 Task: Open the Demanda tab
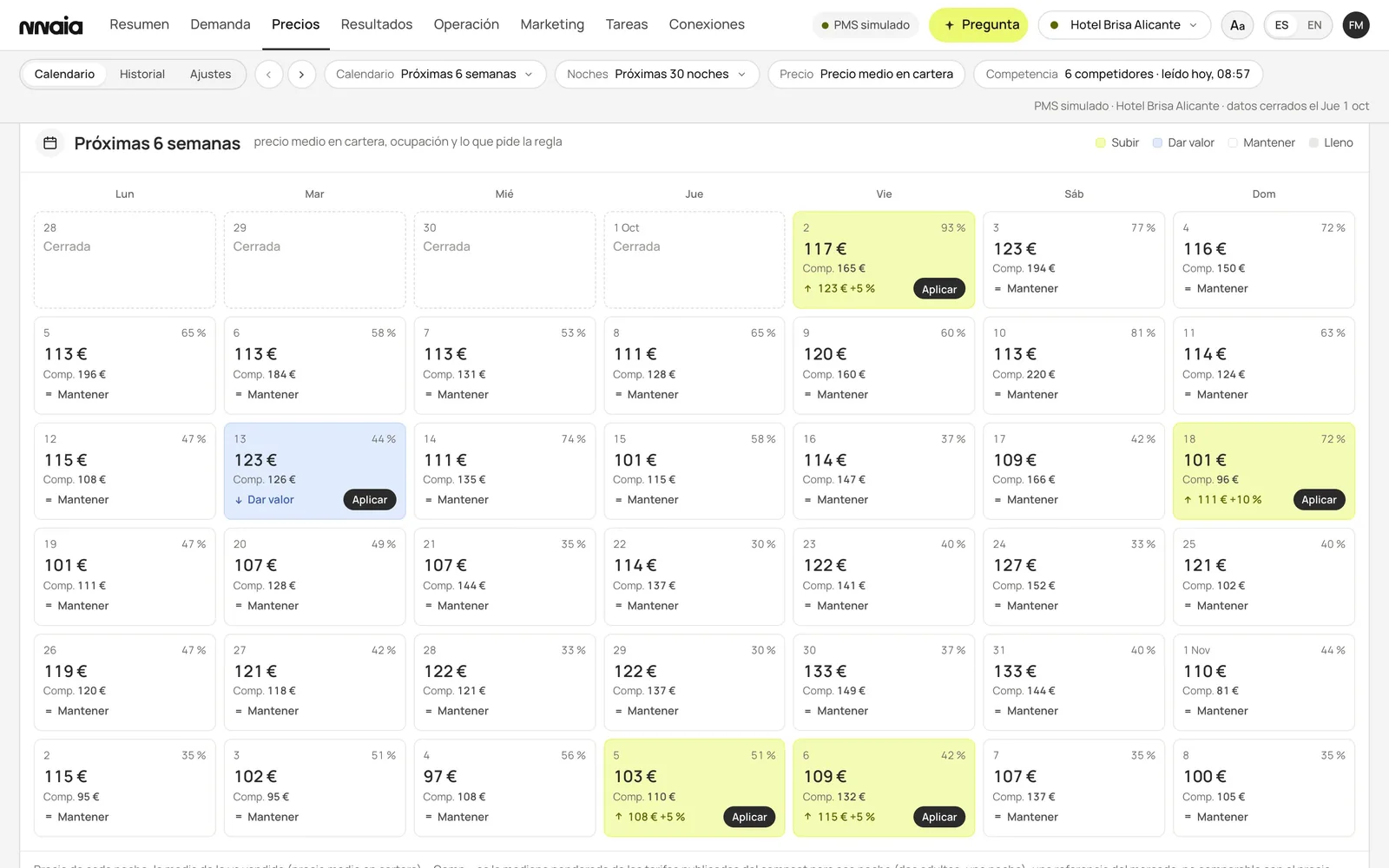click(221, 24)
